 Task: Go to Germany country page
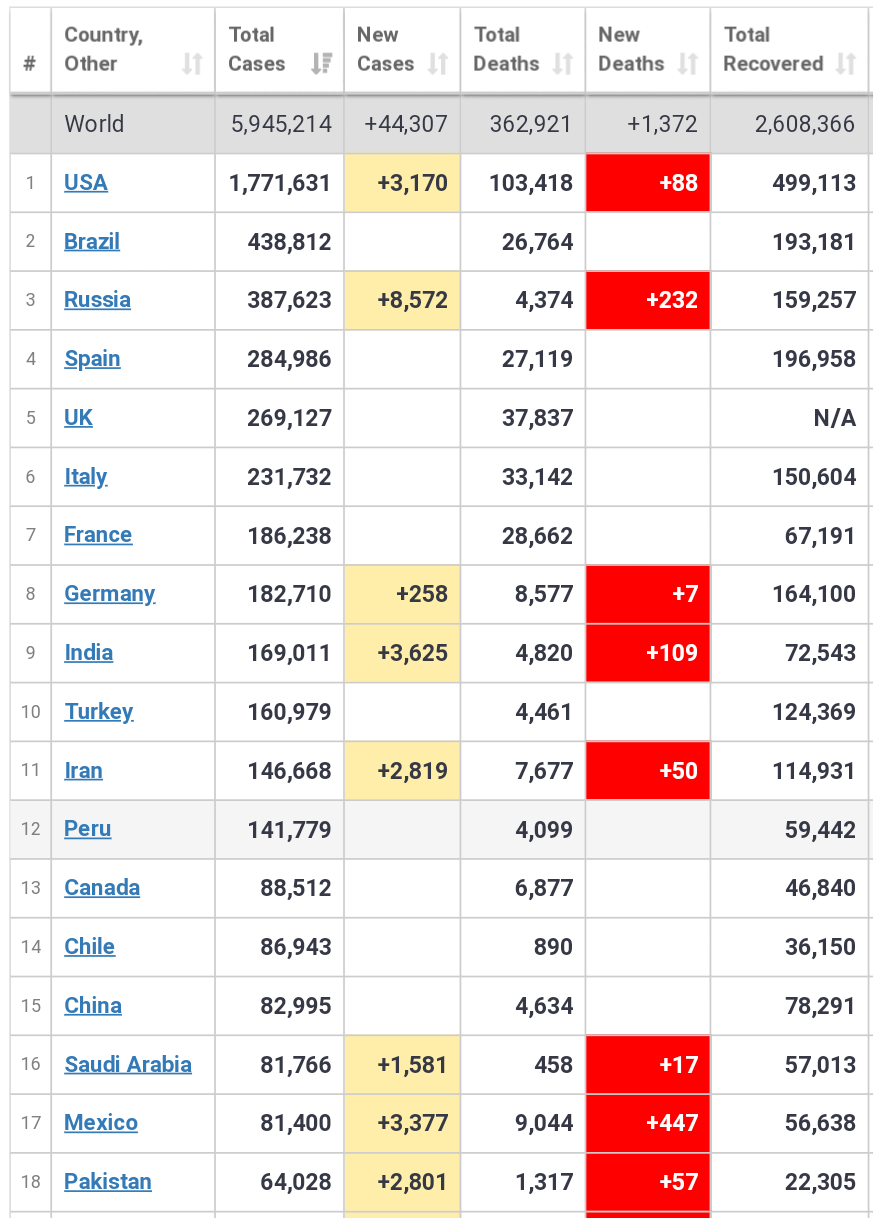point(110,594)
